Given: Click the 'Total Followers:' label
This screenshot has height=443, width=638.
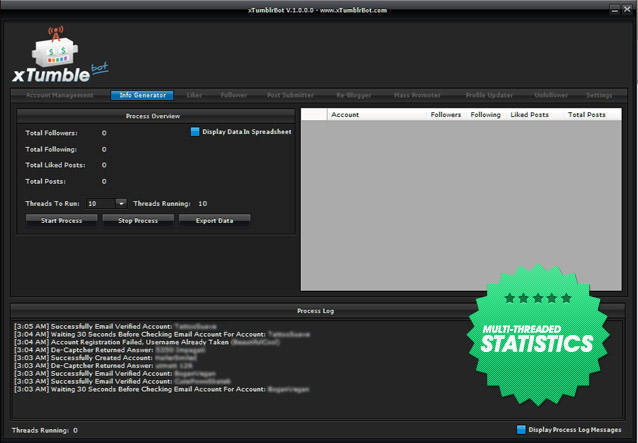Looking at the screenshot, I should 51,133.
